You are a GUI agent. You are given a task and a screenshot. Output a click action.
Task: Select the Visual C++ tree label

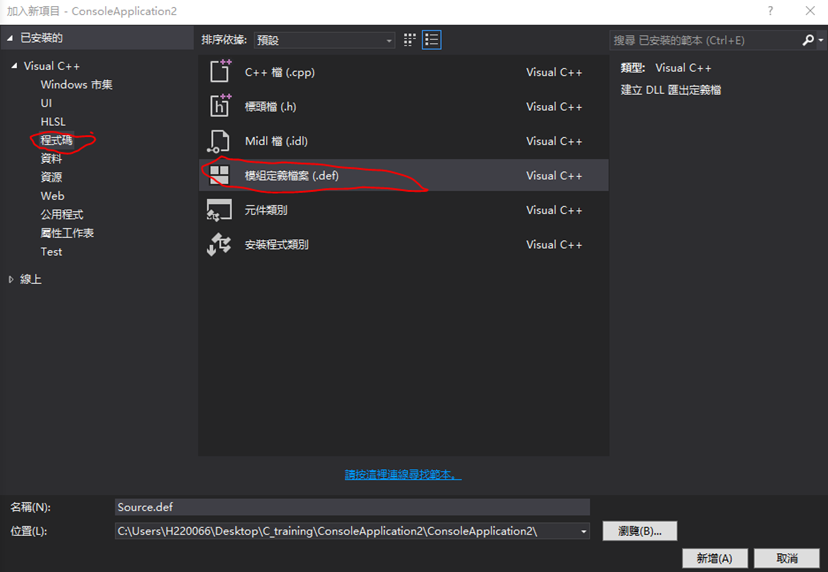[x=52, y=66]
